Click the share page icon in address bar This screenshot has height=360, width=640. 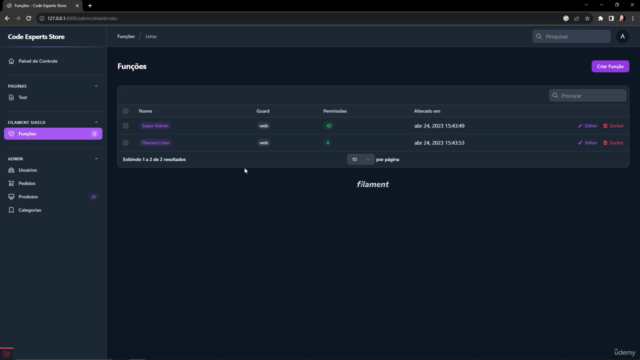pos(576,18)
